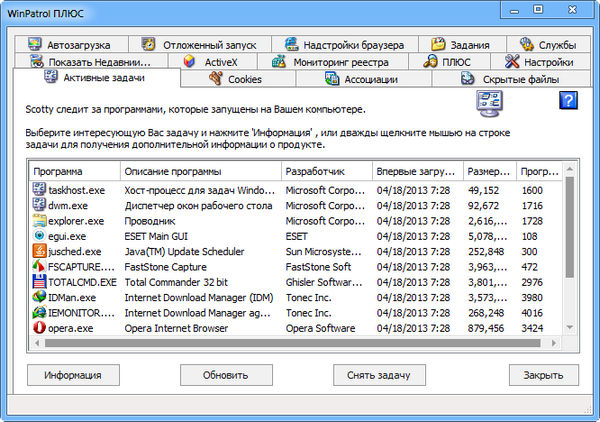Sort by the Разработчик column header
600x422 pixels.
point(325,171)
